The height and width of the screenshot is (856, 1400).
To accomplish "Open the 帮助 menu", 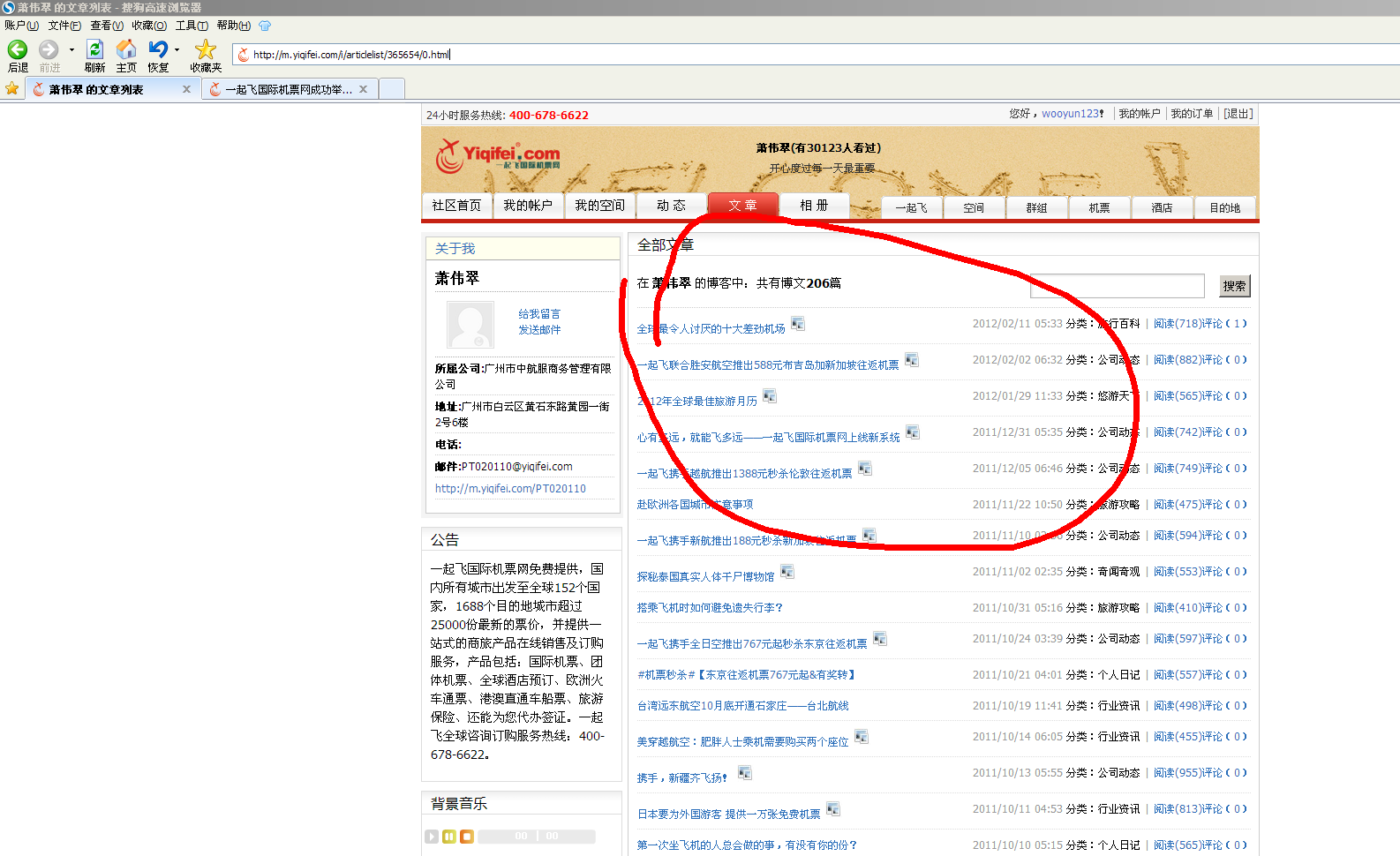I will [x=234, y=26].
